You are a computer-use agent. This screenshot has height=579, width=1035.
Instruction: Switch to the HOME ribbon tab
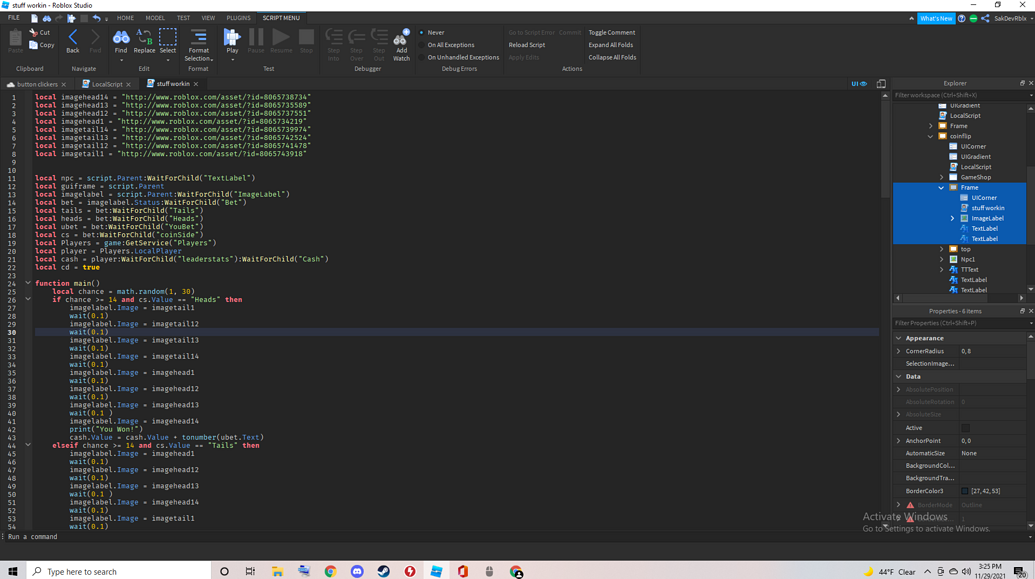pyautogui.click(x=125, y=18)
